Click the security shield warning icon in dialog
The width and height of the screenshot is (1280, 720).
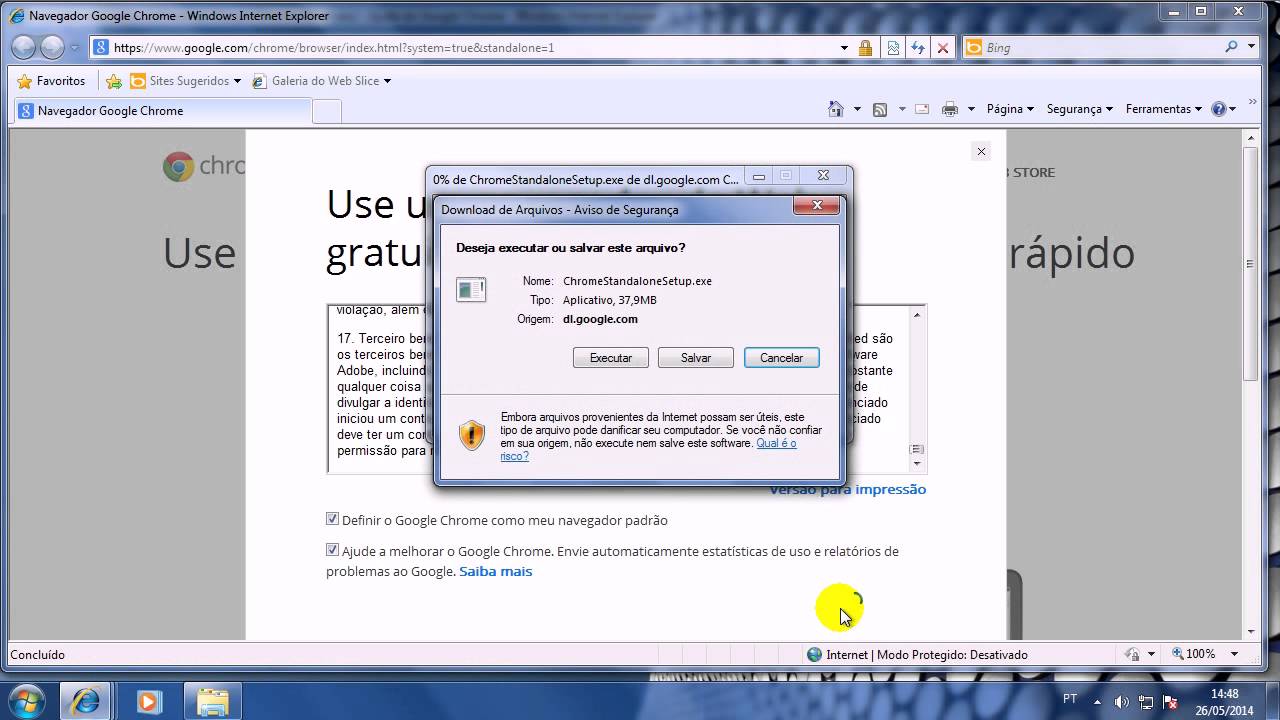(x=471, y=435)
